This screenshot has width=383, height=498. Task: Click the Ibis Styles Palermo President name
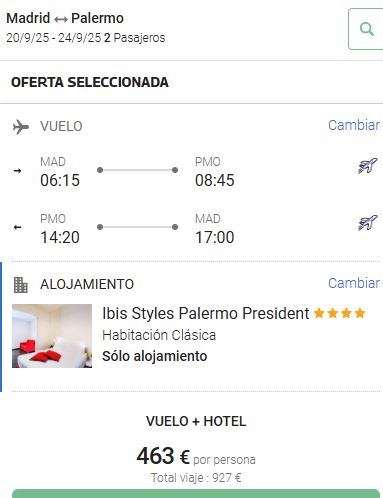click(x=206, y=313)
